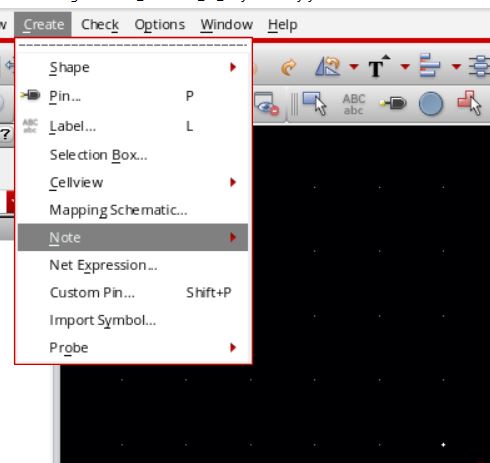Image resolution: width=490 pixels, height=463 pixels.
Task: Expand the Shape submenu
Action: click(133, 67)
